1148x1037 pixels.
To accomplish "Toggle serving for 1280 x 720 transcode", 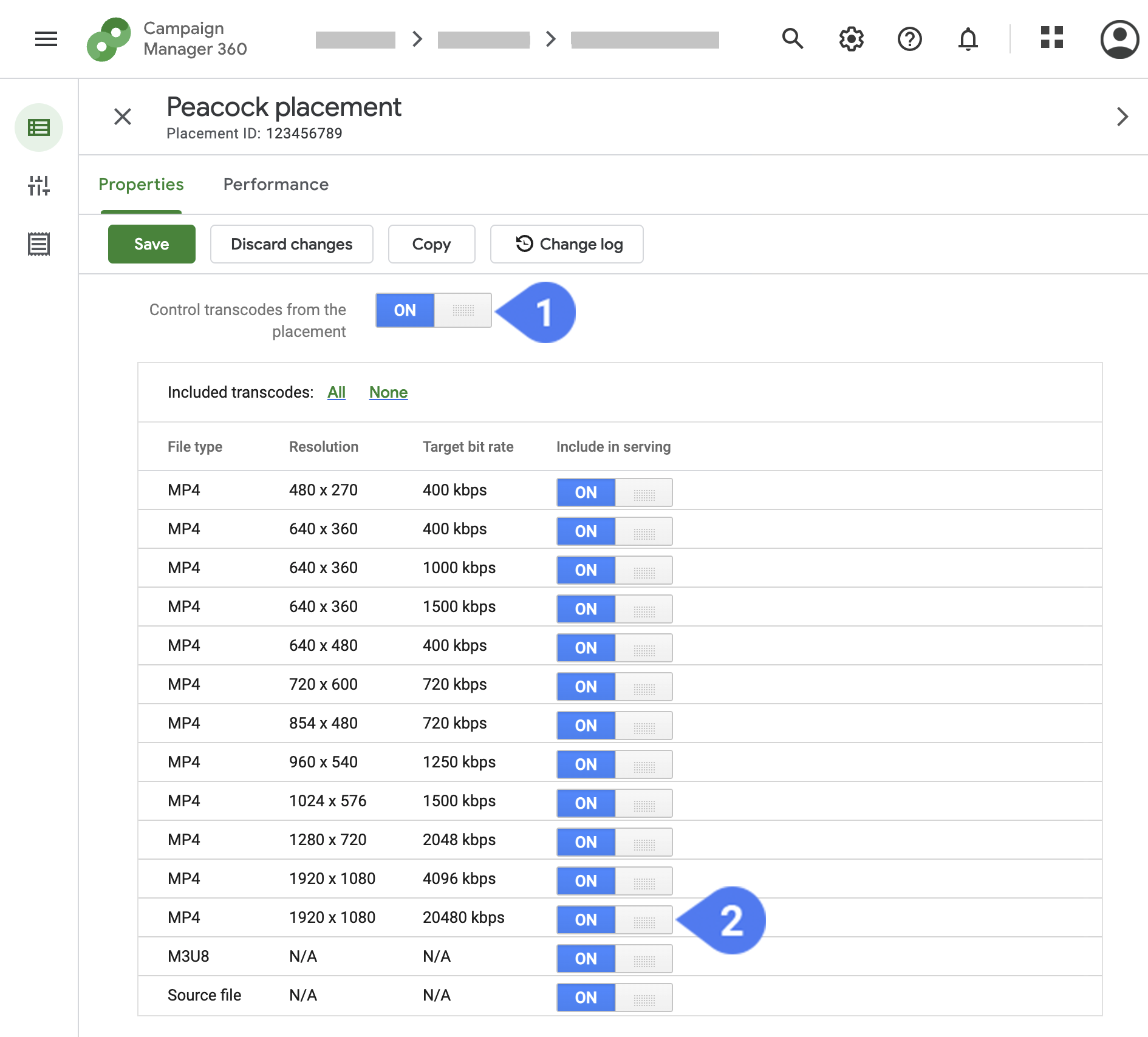I will [615, 842].
